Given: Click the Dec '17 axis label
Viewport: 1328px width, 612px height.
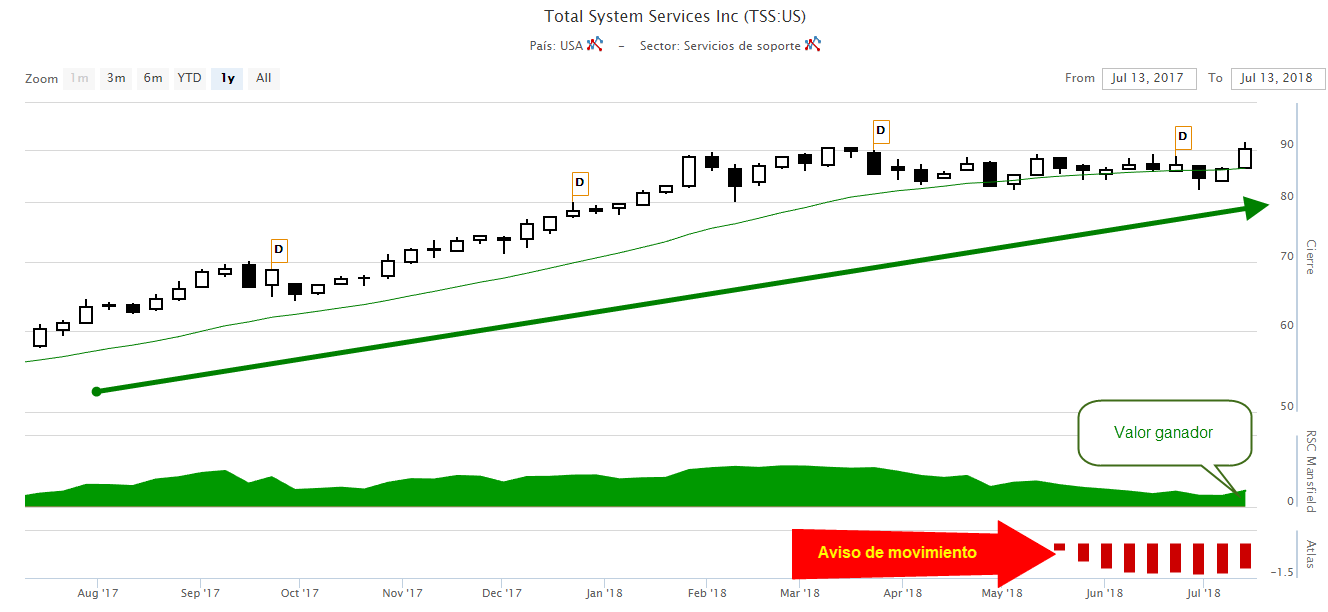Looking at the screenshot, I should coord(501,594).
